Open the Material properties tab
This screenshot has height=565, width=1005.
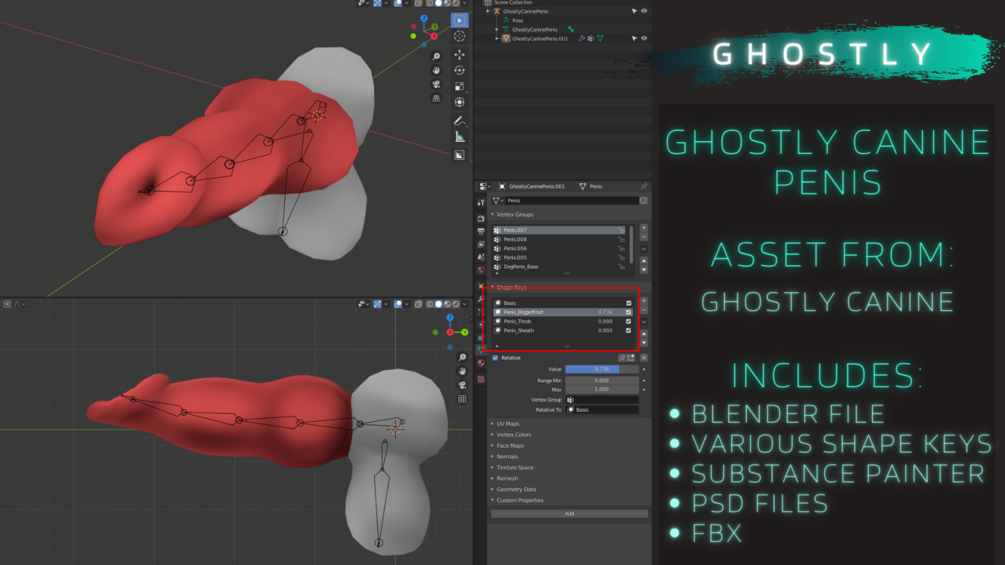click(x=481, y=363)
